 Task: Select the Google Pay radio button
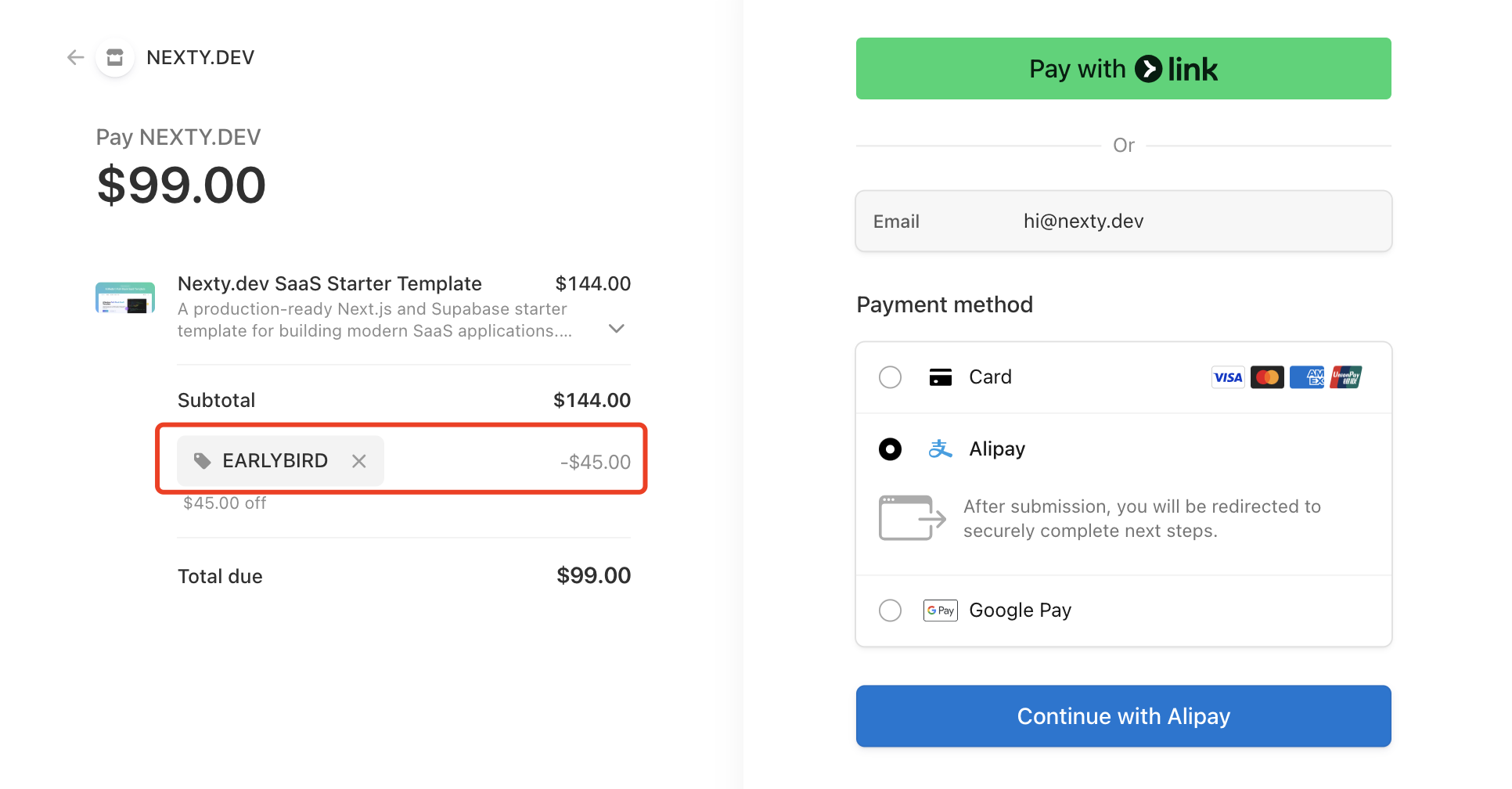coord(890,611)
